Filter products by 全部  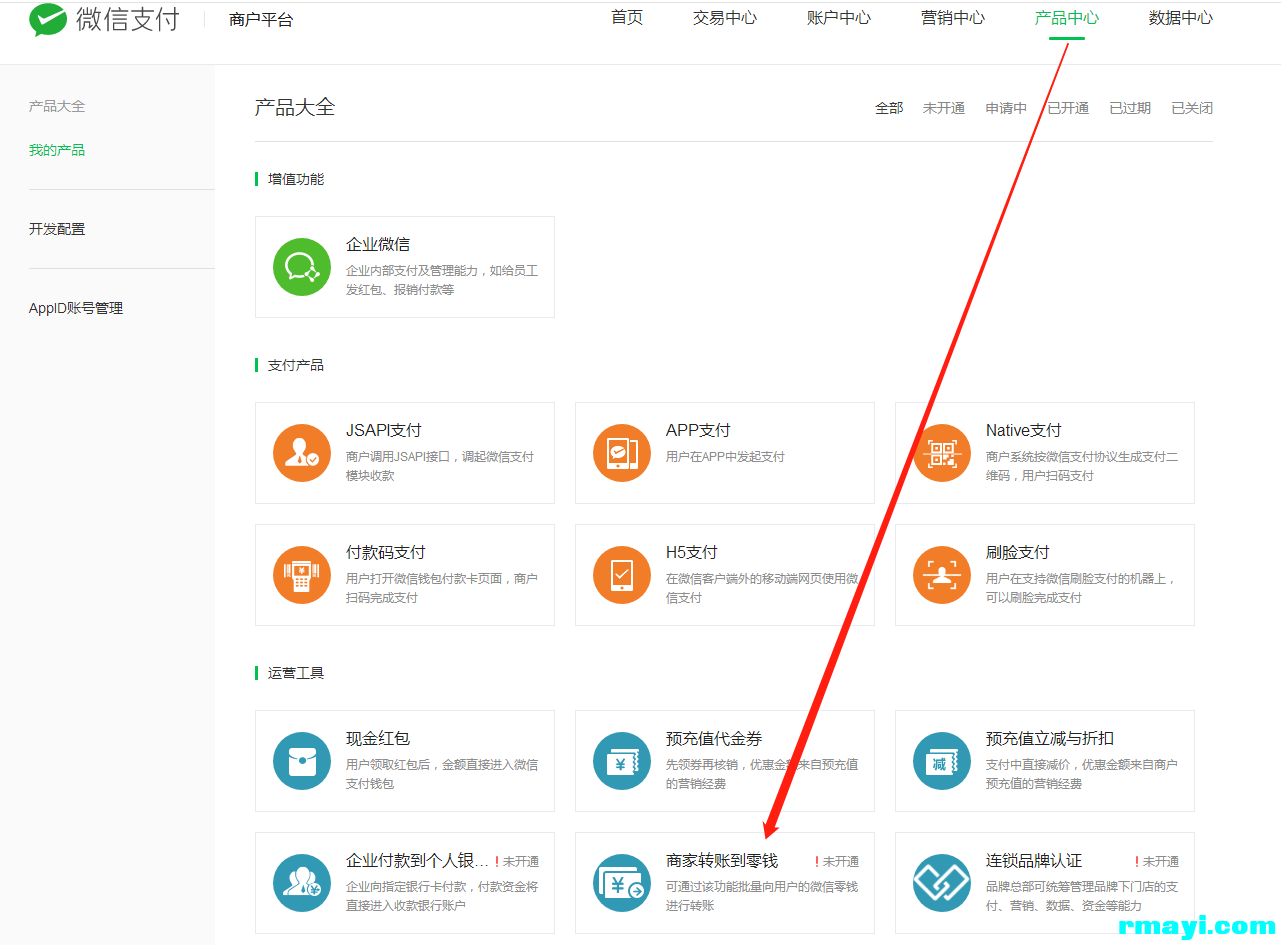[889, 108]
